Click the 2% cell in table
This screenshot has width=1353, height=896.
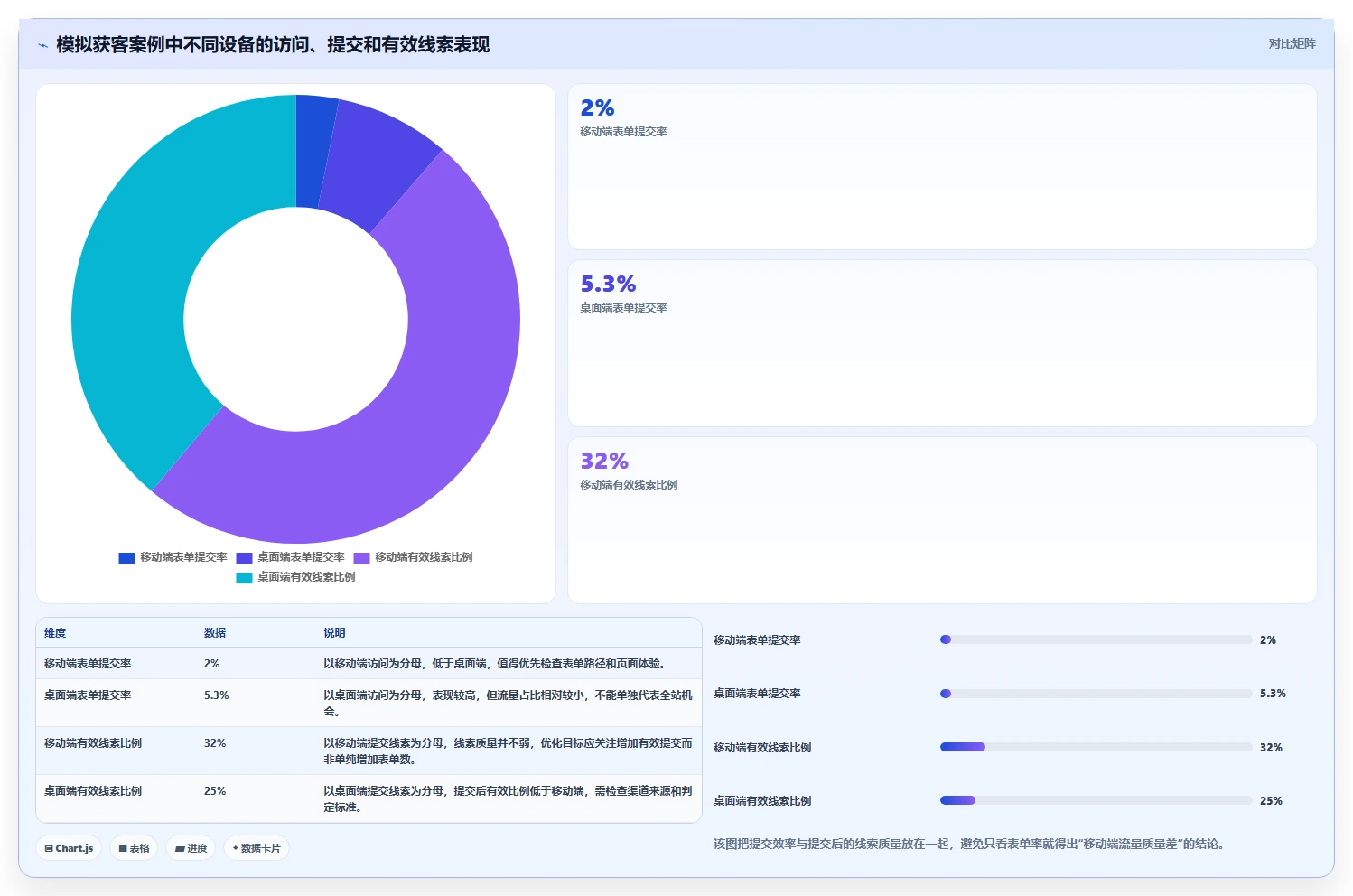pos(211,664)
